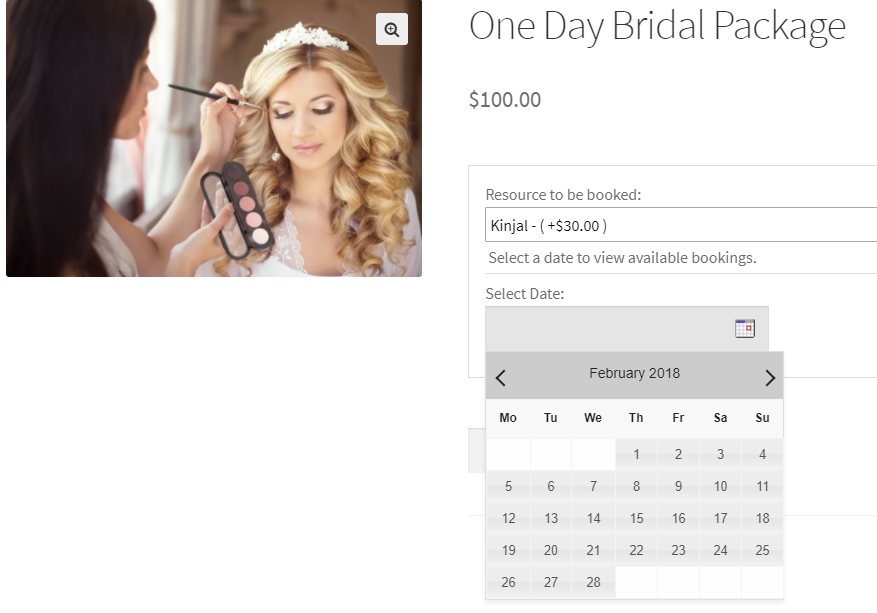Screen dimensions: 877x613
Task: Advance to next month arrow
Action: [769, 377]
